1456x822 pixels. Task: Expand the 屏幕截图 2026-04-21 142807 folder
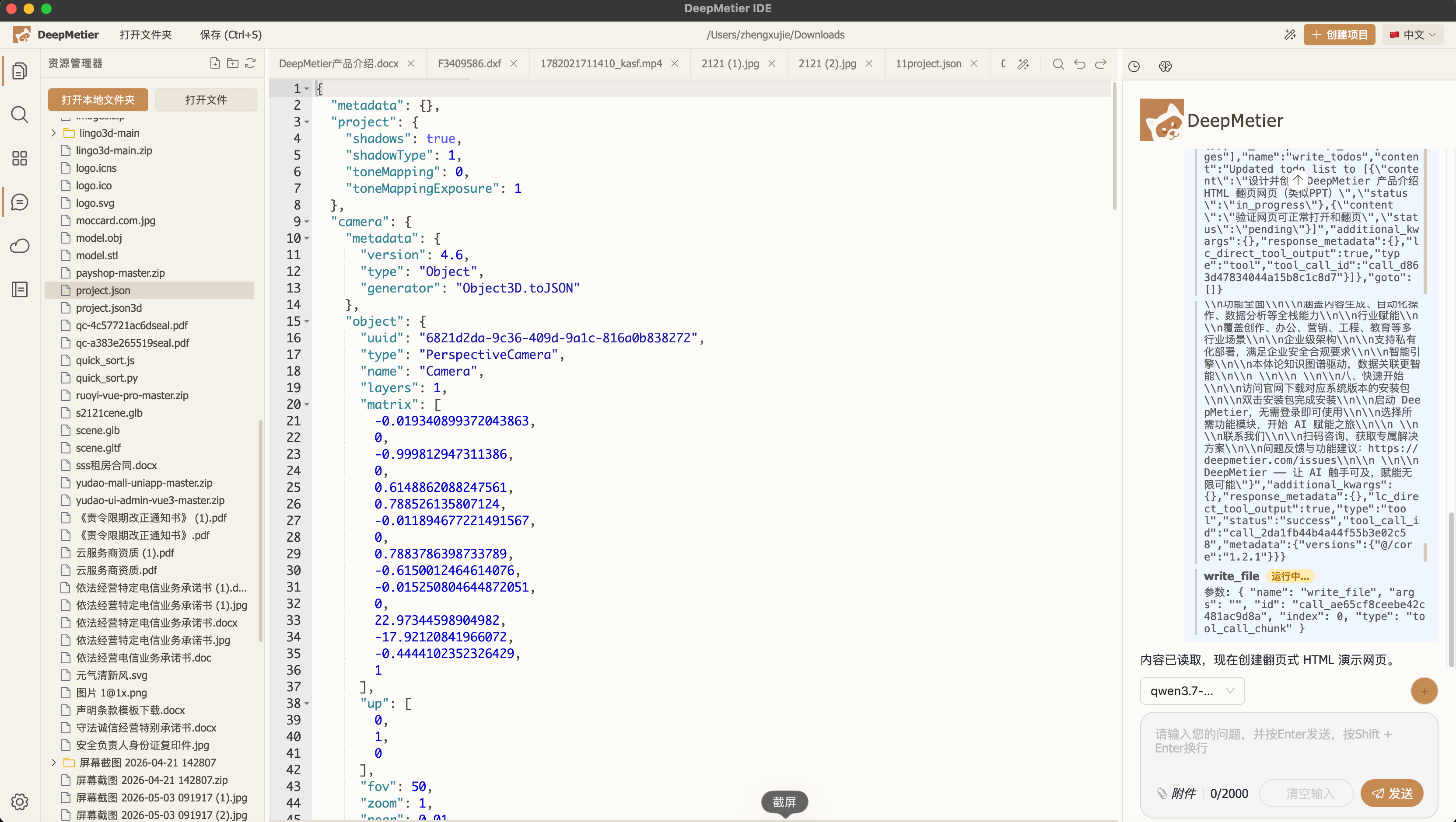coord(54,762)
